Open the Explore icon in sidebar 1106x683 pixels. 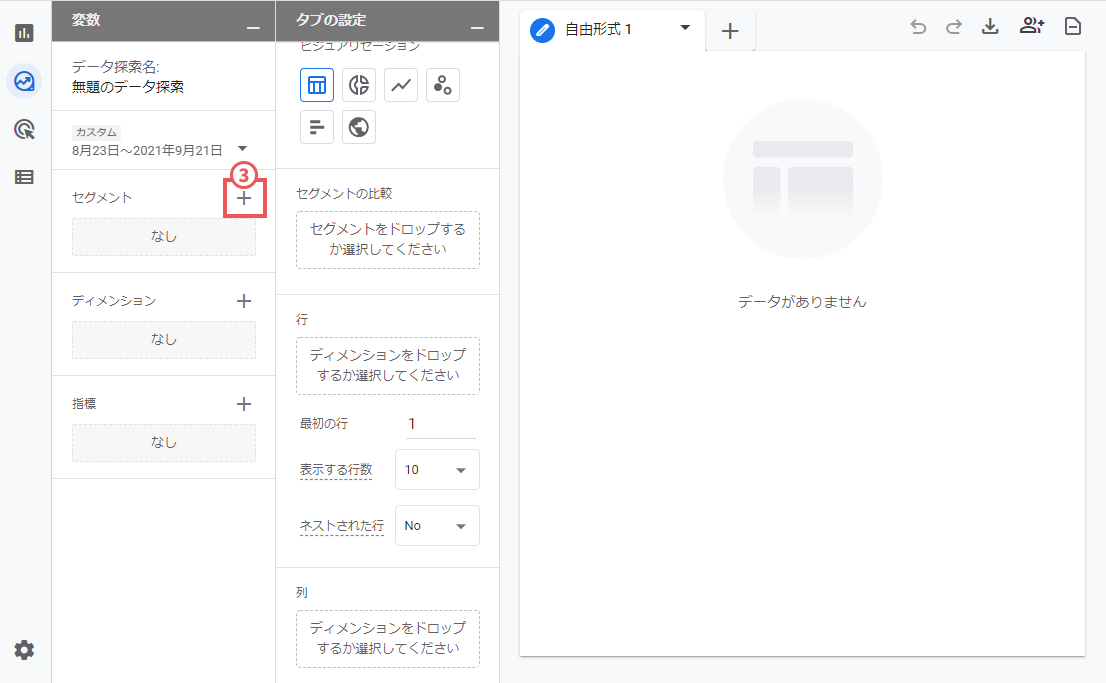(24, 81)
